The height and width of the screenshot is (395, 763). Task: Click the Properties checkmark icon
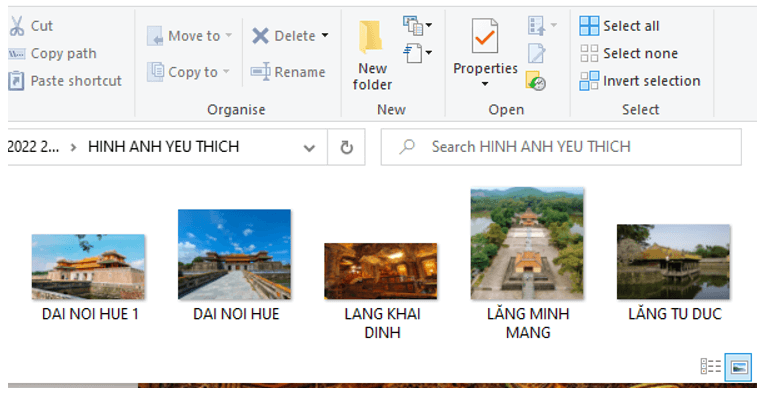pos(485,36)
